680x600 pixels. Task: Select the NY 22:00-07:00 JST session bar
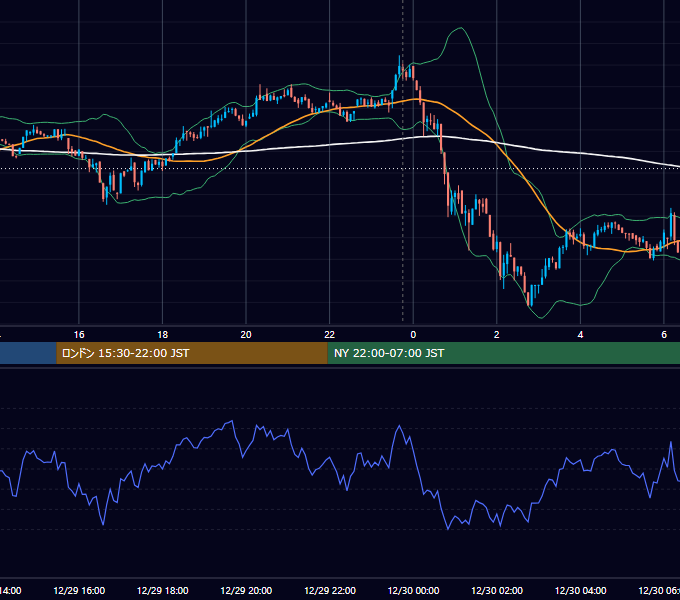pos(503,353)
